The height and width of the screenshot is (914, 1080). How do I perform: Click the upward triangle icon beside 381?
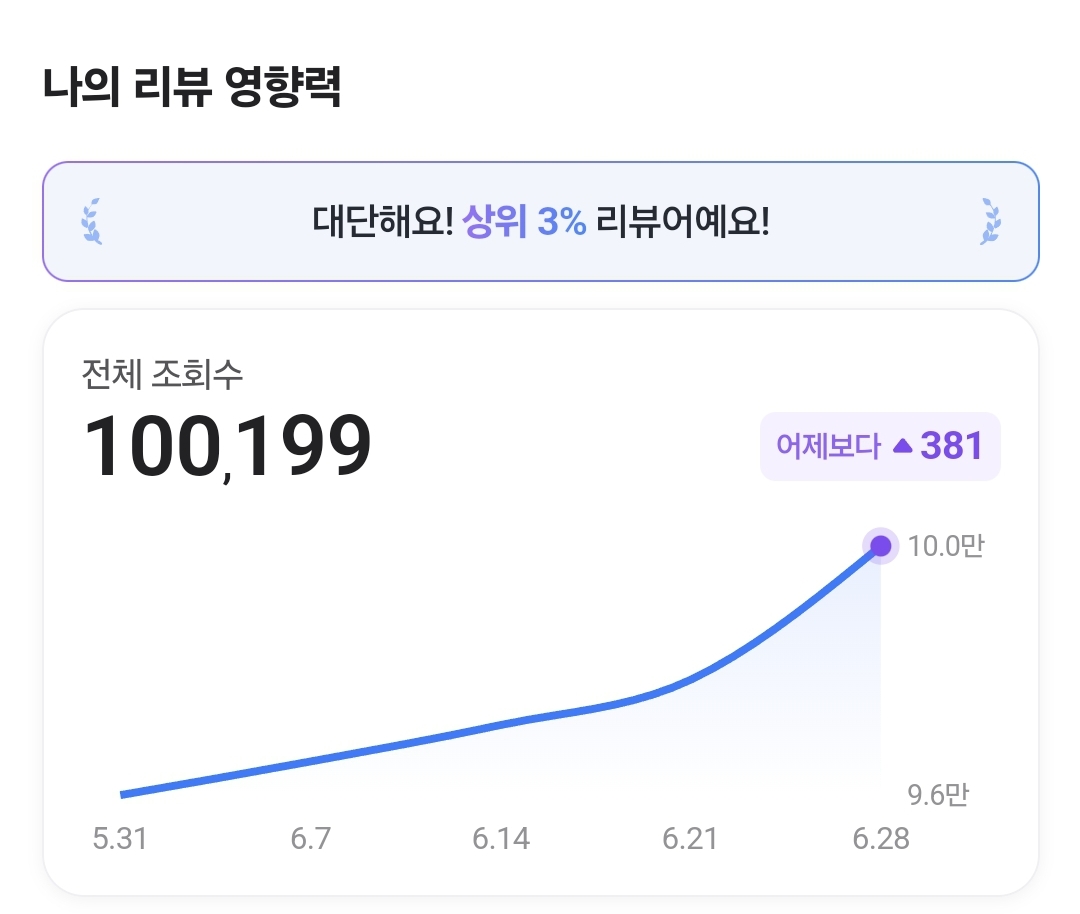pyautogui.click(x=902, y=446)
